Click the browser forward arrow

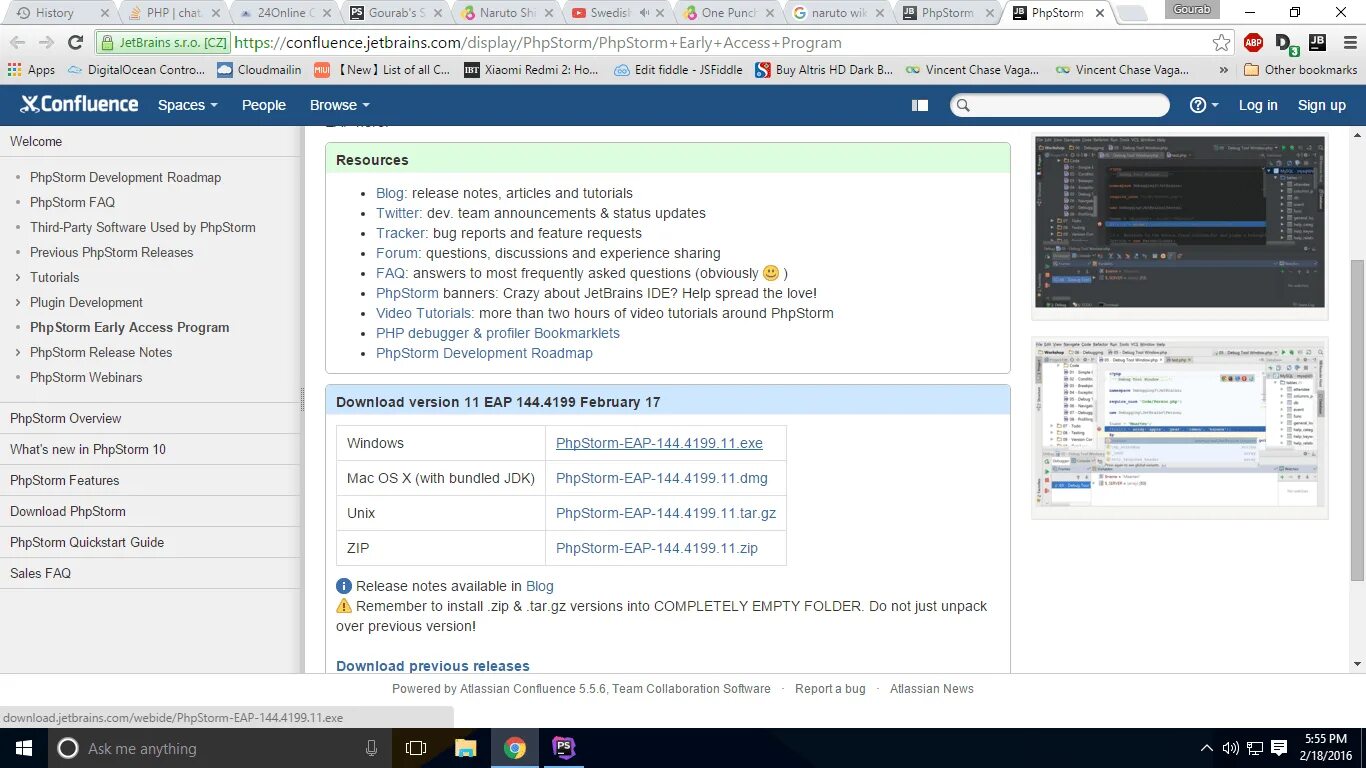pyautogui.click(x=46, y=43)
